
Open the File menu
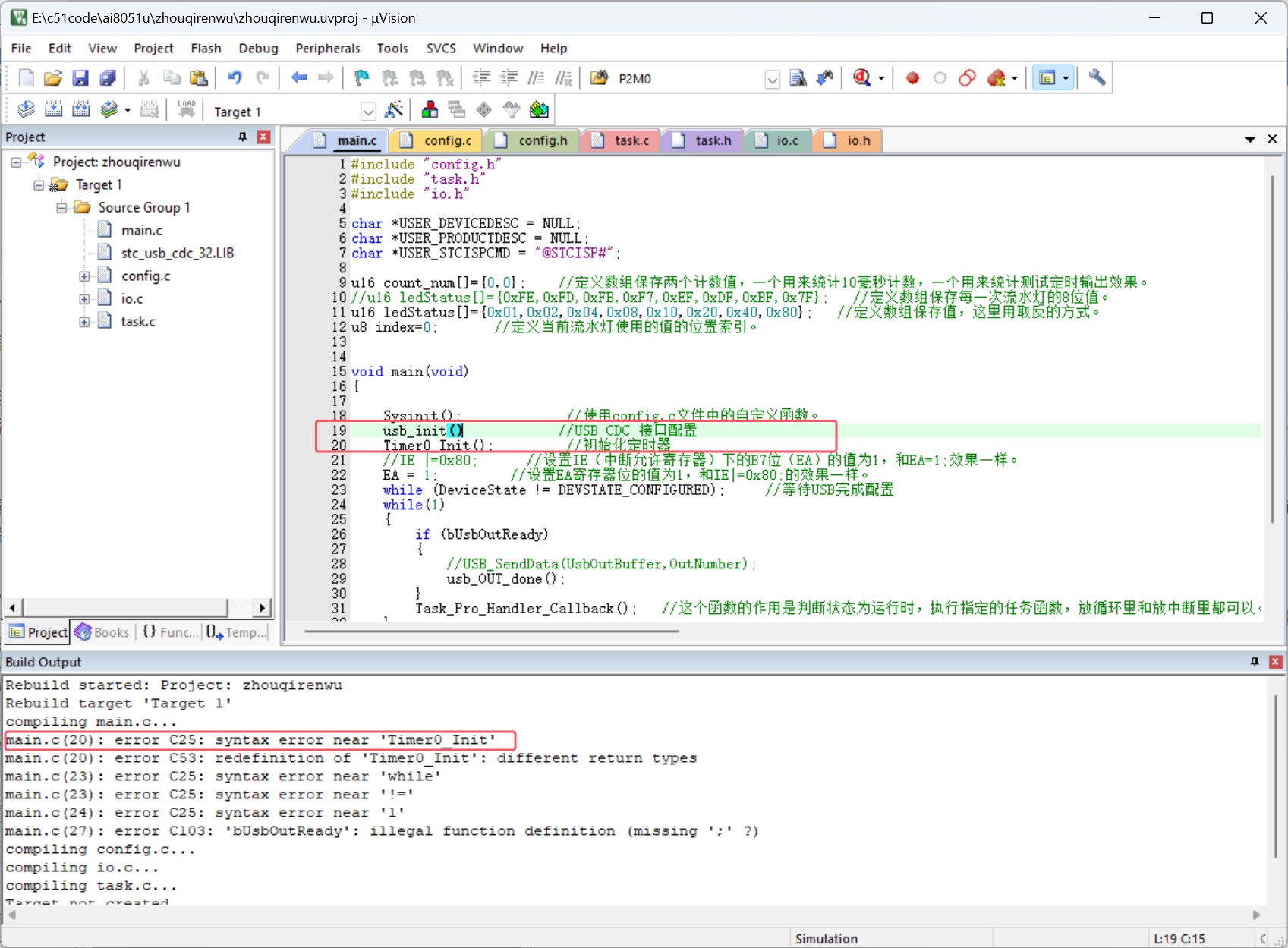click(21, 48)
